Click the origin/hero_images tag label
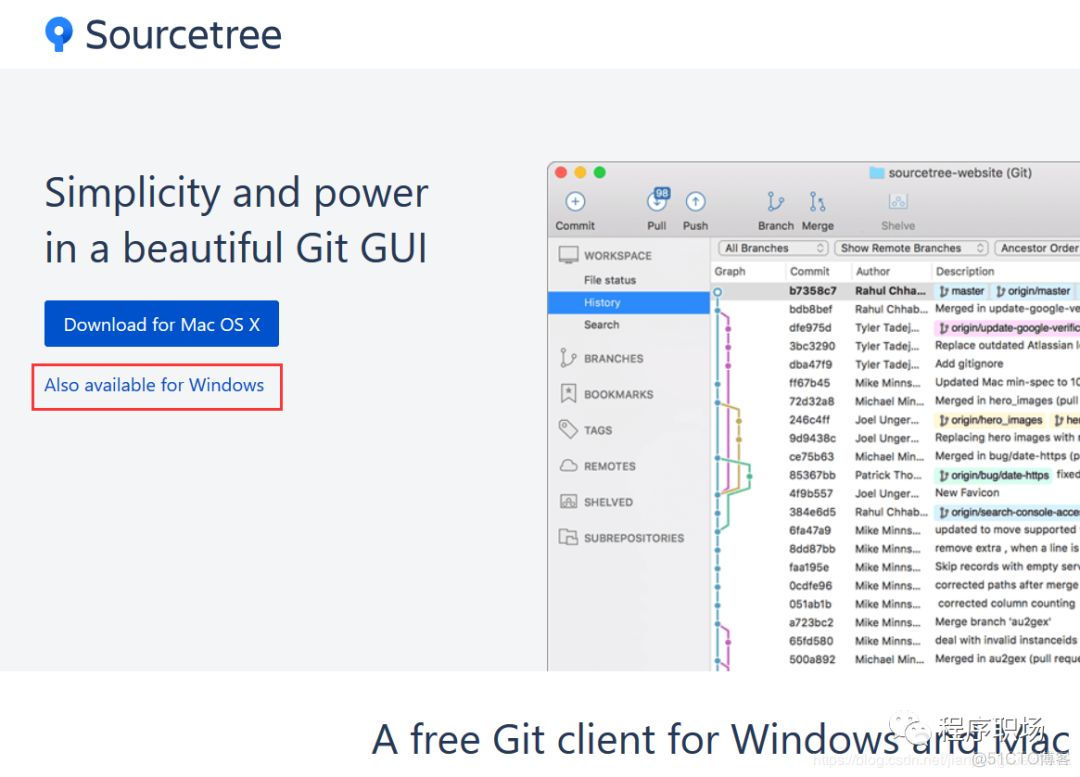1080x777 pixels. pyautogui.click(x=990, y=419)
